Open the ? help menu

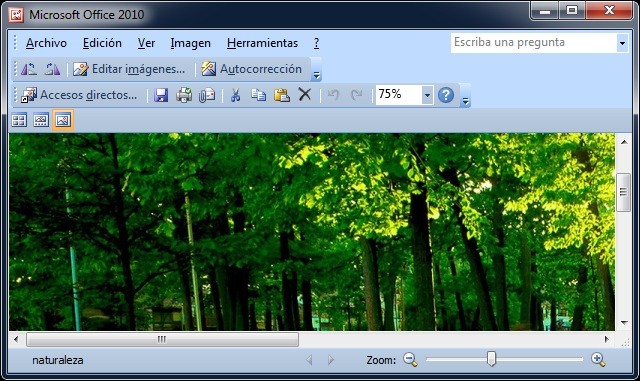click(x=316, y=43)
